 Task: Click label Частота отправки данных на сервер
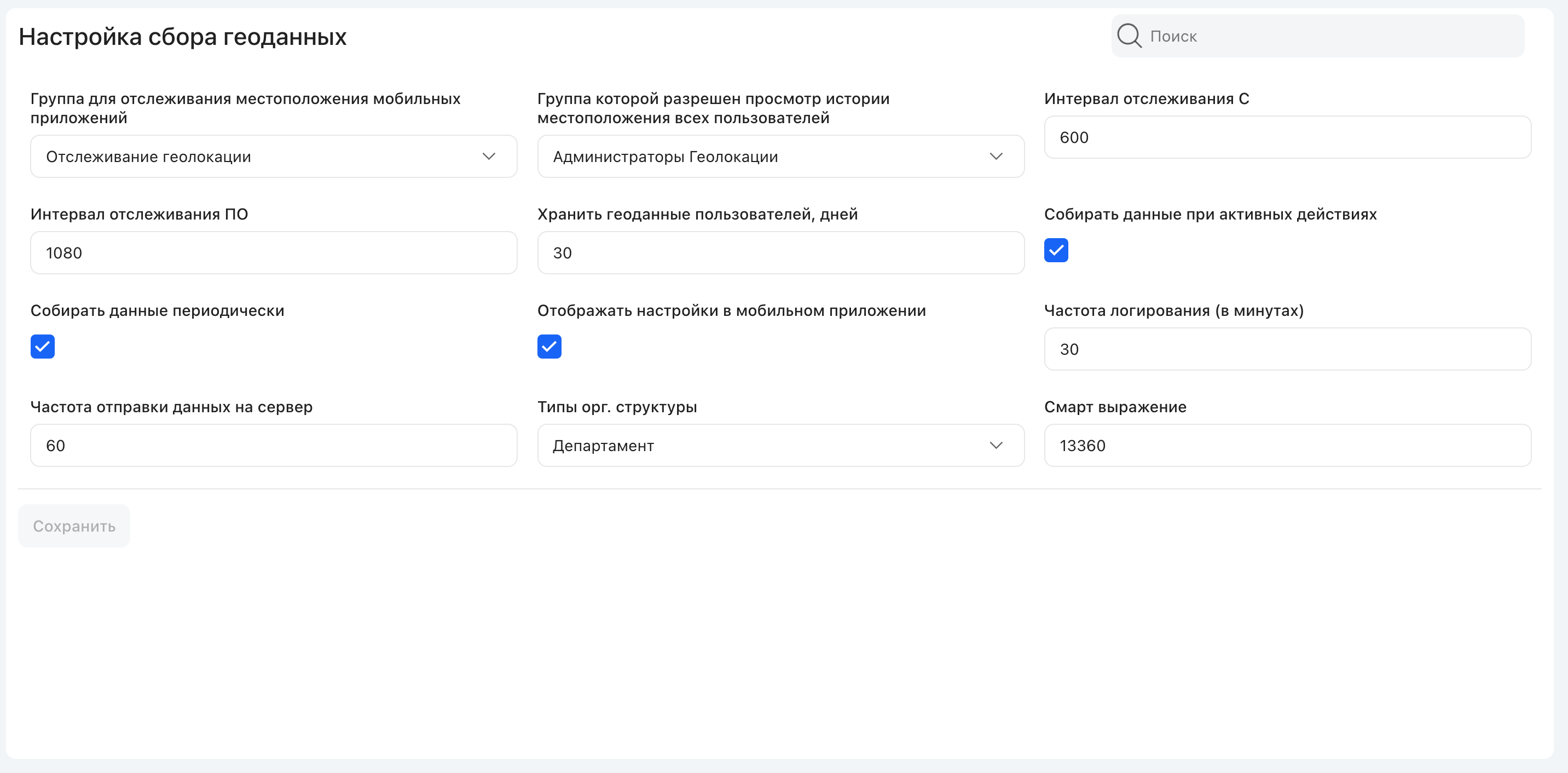point(172,407)
